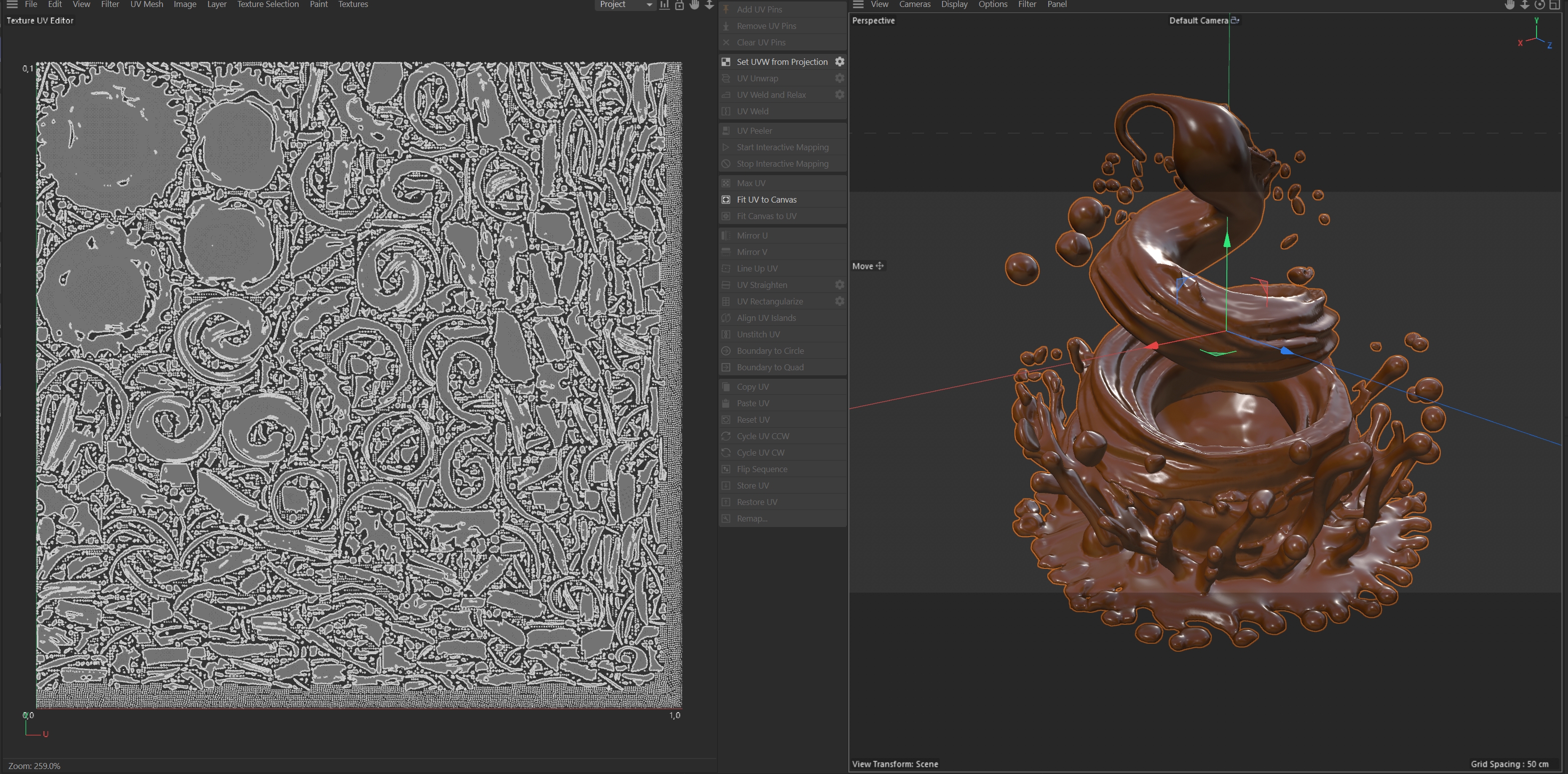Open Set UVW from Projection settings gear

tap(839, 61)
